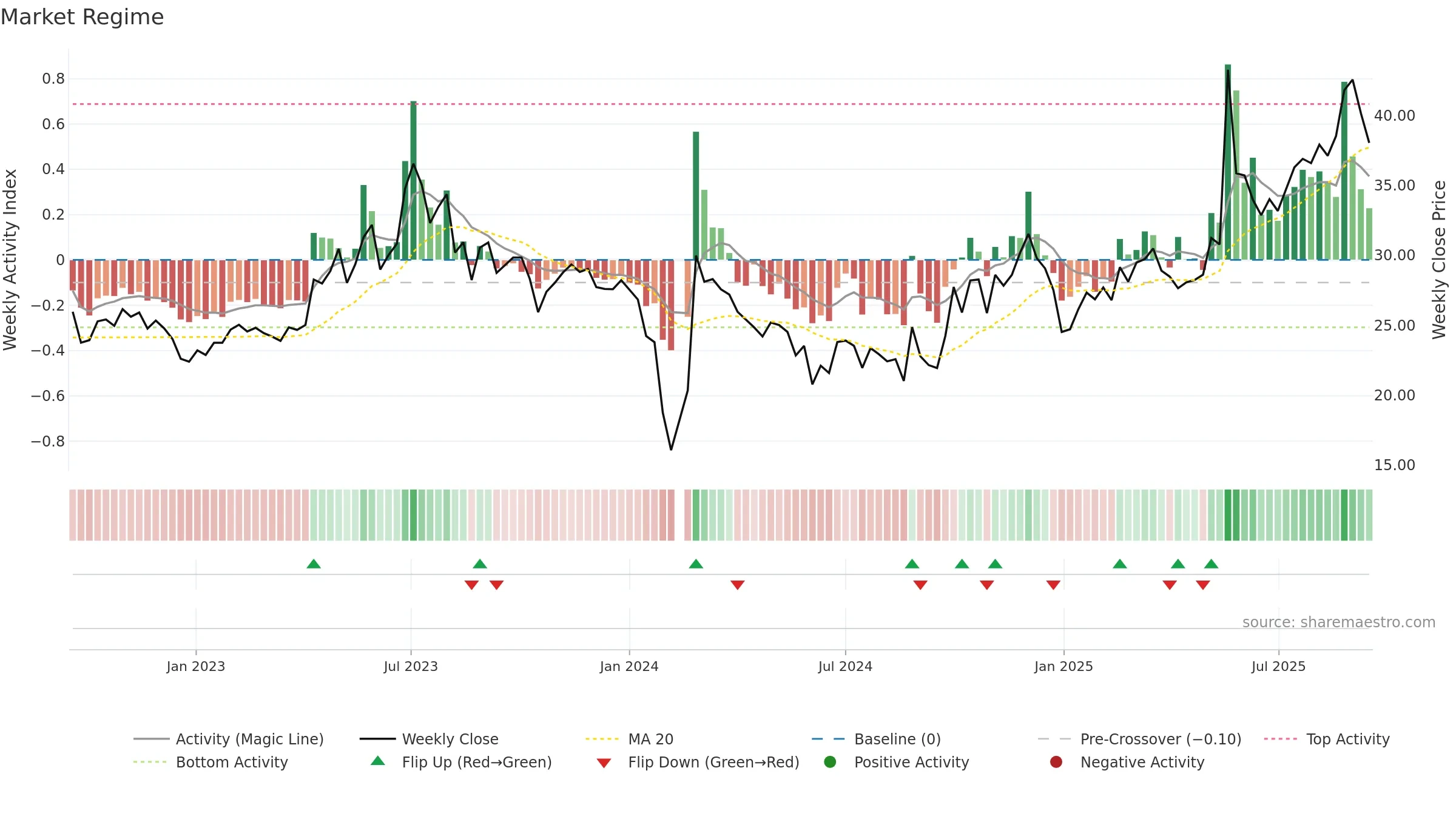Click the Jul 2025 x-axis label
The height and width of the screenshot is (819, 1456).
[1278, 666]
